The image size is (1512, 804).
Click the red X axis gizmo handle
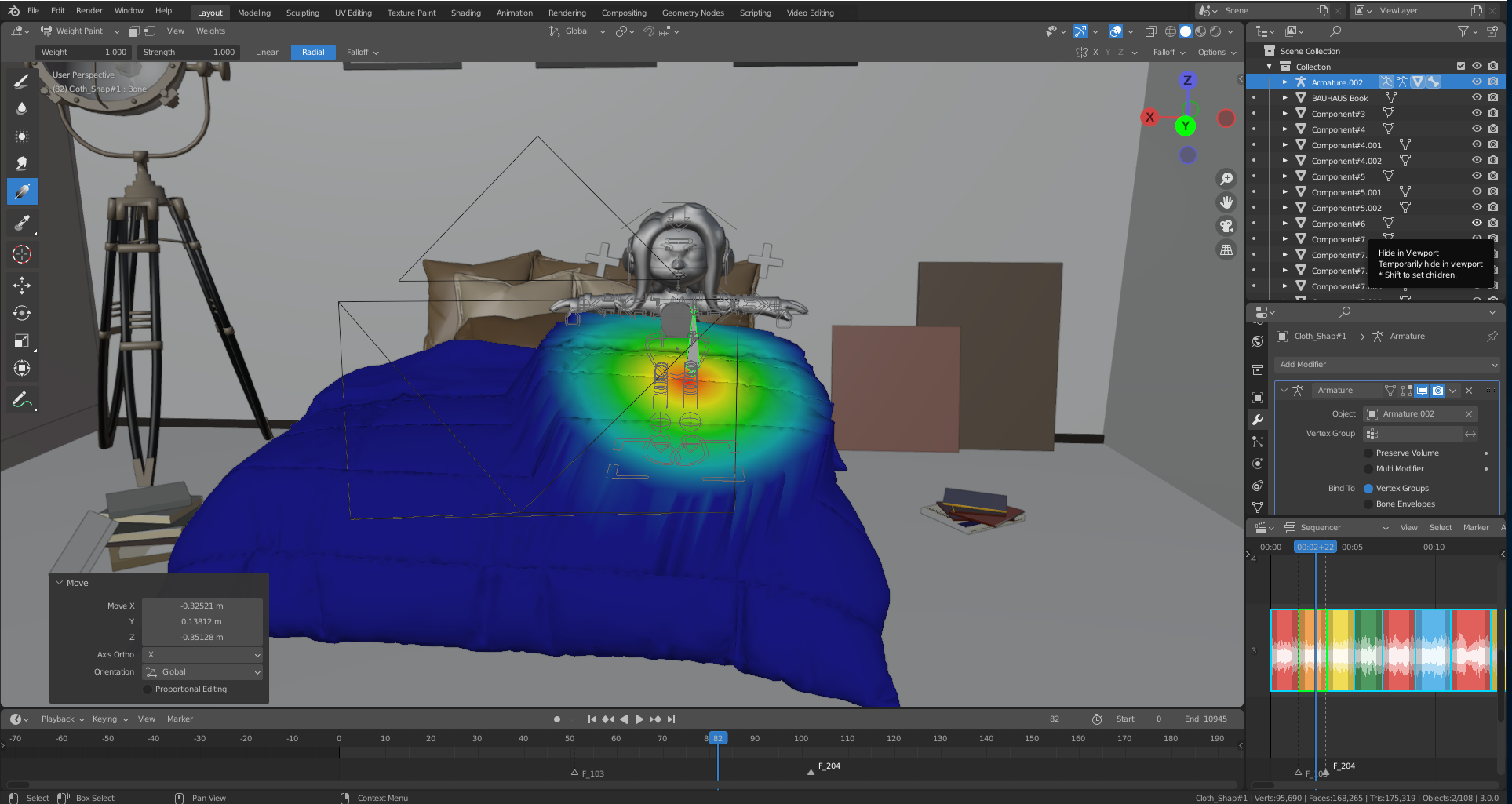pos(1149,118)
